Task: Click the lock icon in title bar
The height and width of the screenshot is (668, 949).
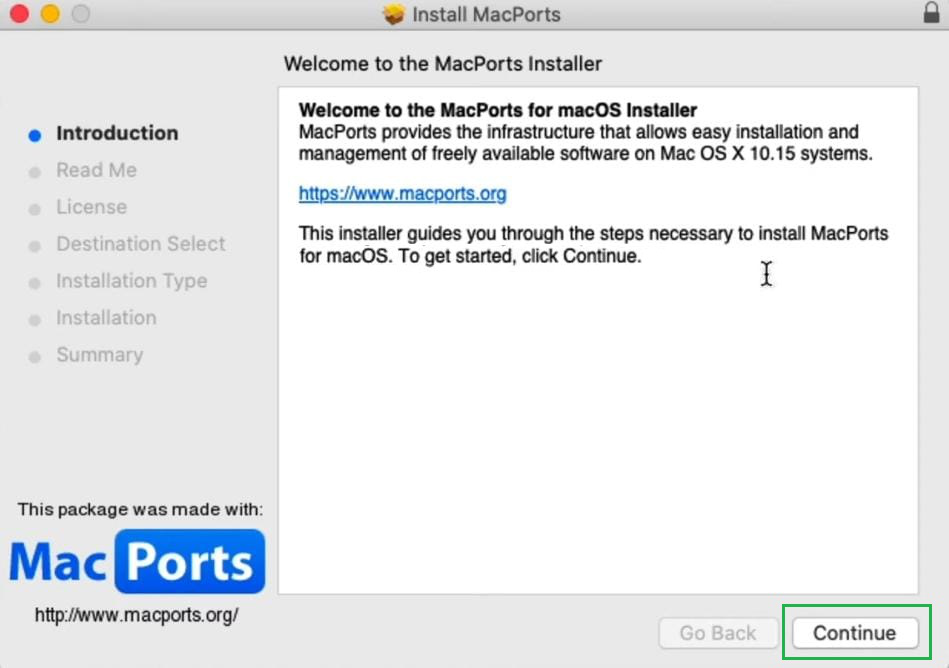Action: [931, 13]
